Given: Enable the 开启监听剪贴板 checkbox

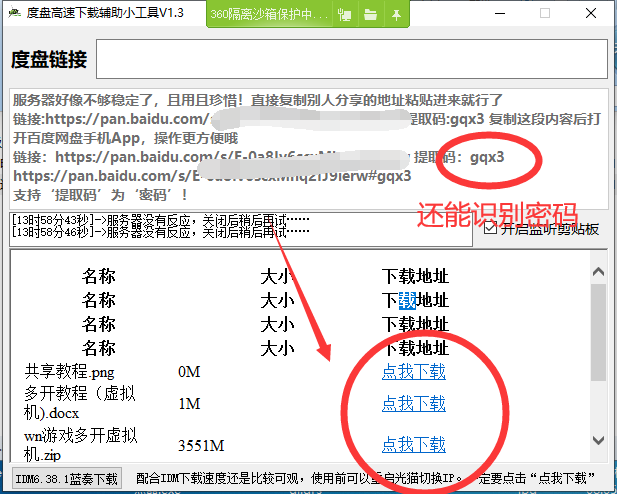Looking at the screenshot, I should click(x=490, y=228).
